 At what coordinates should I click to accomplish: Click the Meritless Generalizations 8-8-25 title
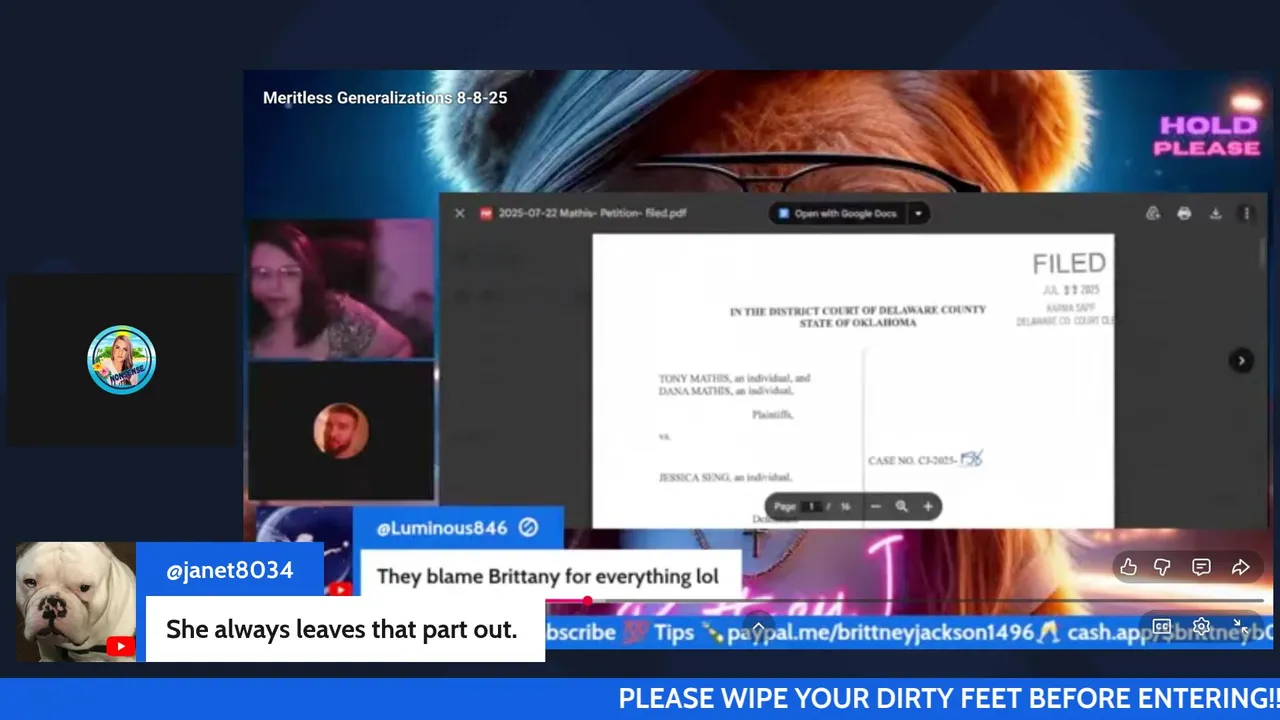[385, 98]
